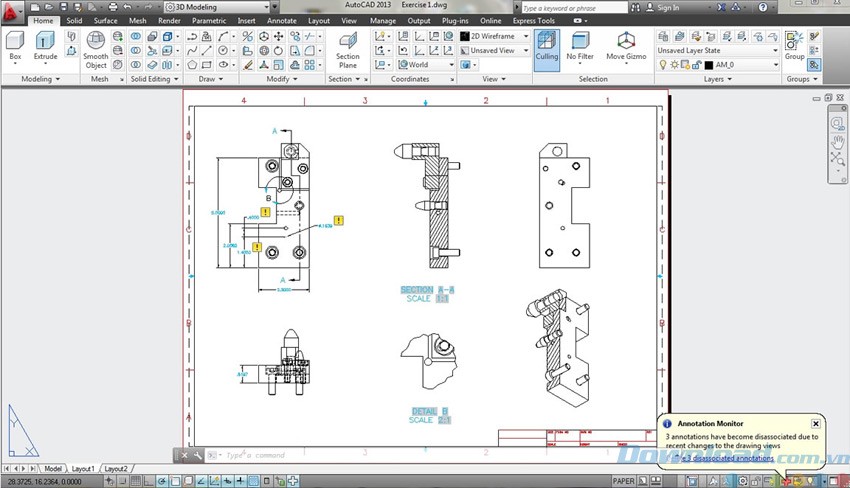Click the Move tool in Modify panel
850x488 pixels.
click(x=279, y=36)
